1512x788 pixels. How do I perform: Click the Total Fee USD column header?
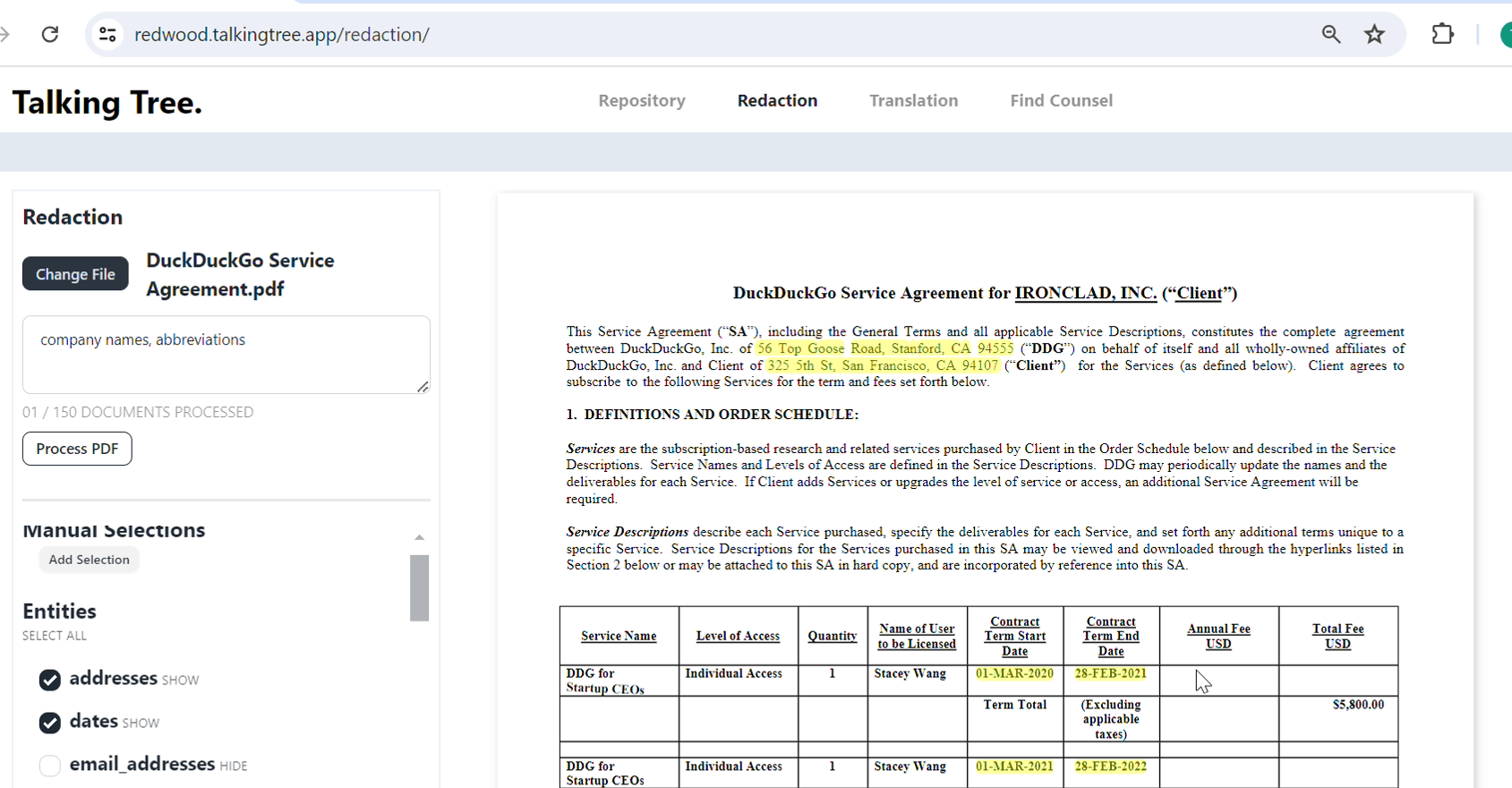tap(1338, 637)
